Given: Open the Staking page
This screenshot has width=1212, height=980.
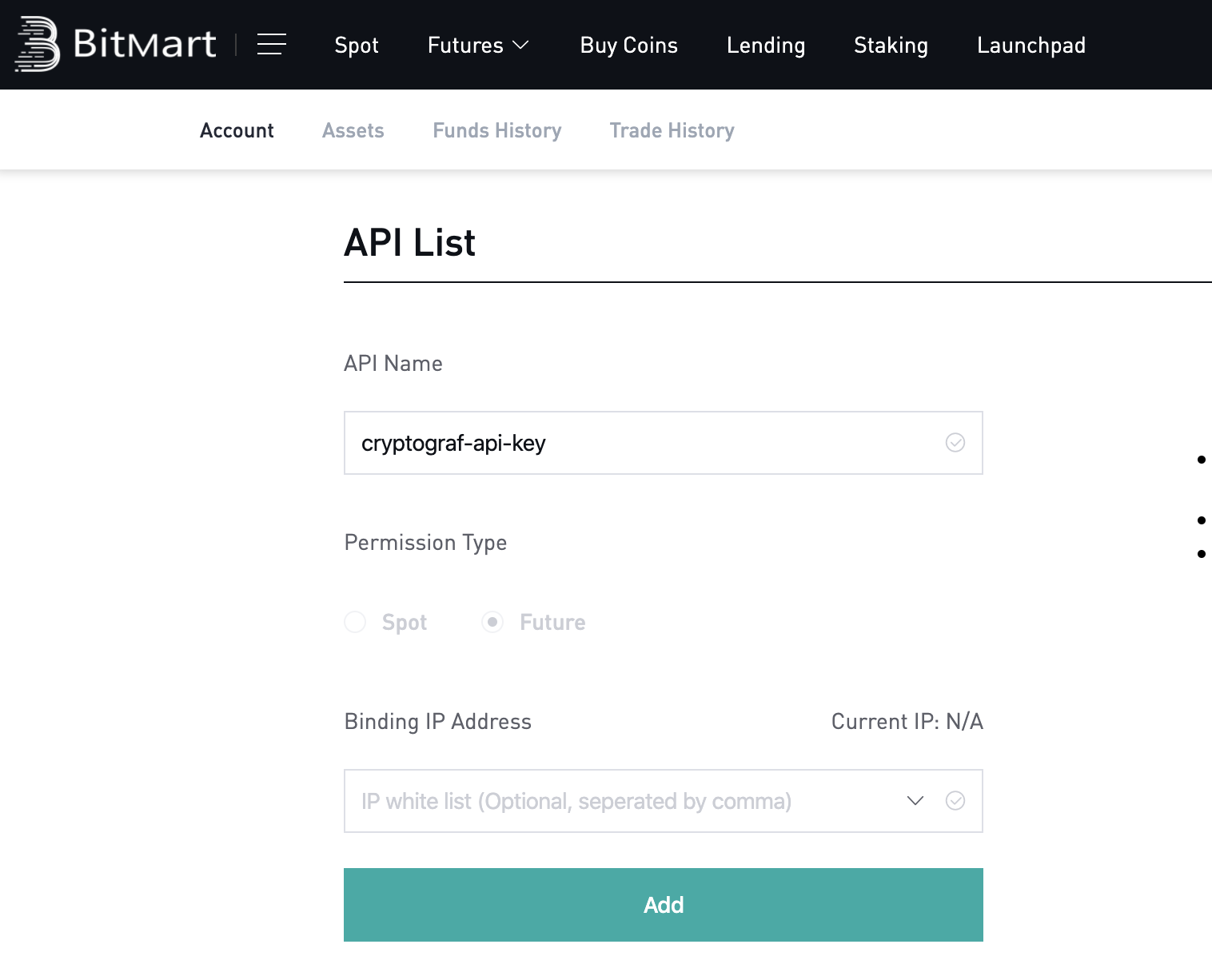Looking at the screenshot, I should coord(891,46).
